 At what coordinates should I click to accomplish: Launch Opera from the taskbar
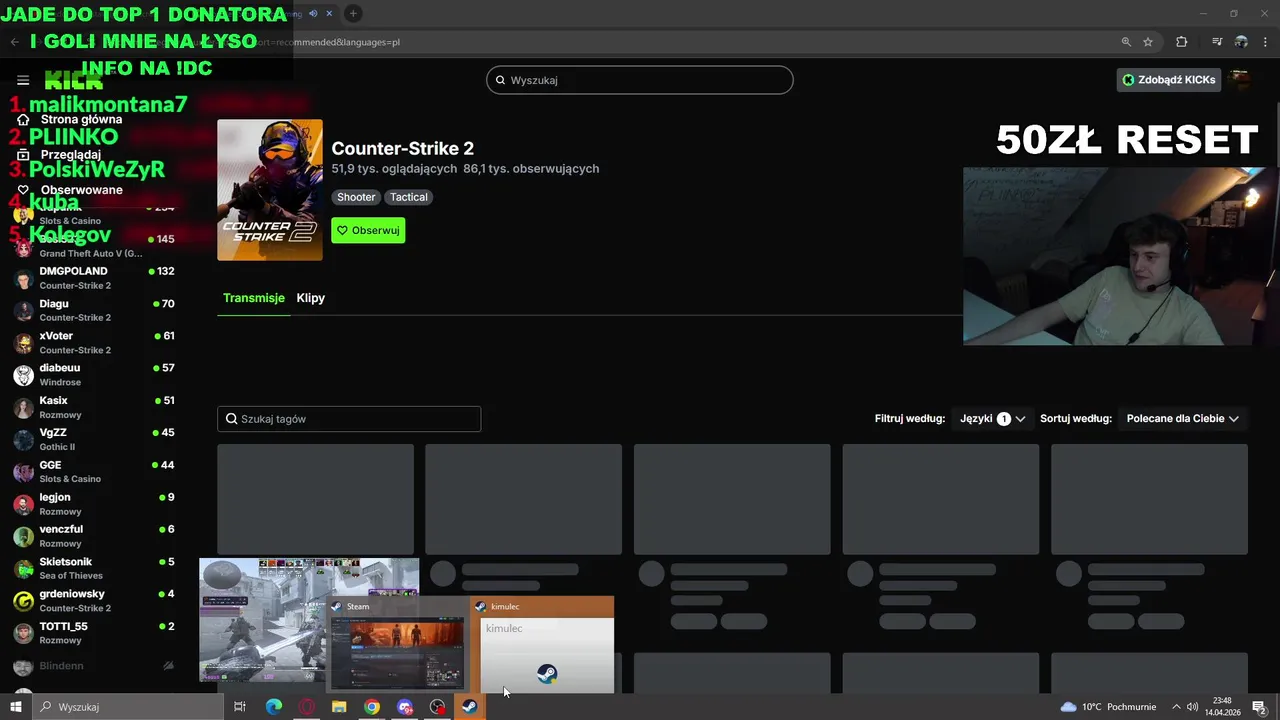[306, 707]
